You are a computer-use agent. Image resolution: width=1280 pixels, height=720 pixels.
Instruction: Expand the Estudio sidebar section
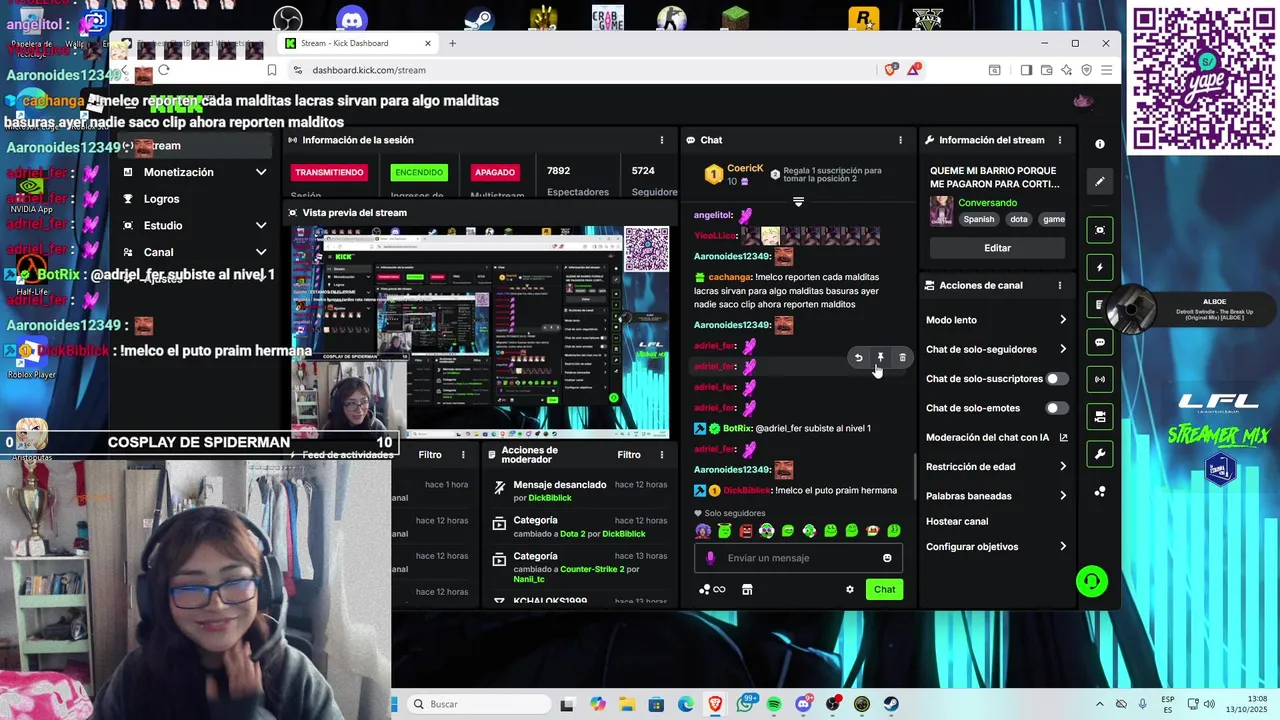pos(261,225)
